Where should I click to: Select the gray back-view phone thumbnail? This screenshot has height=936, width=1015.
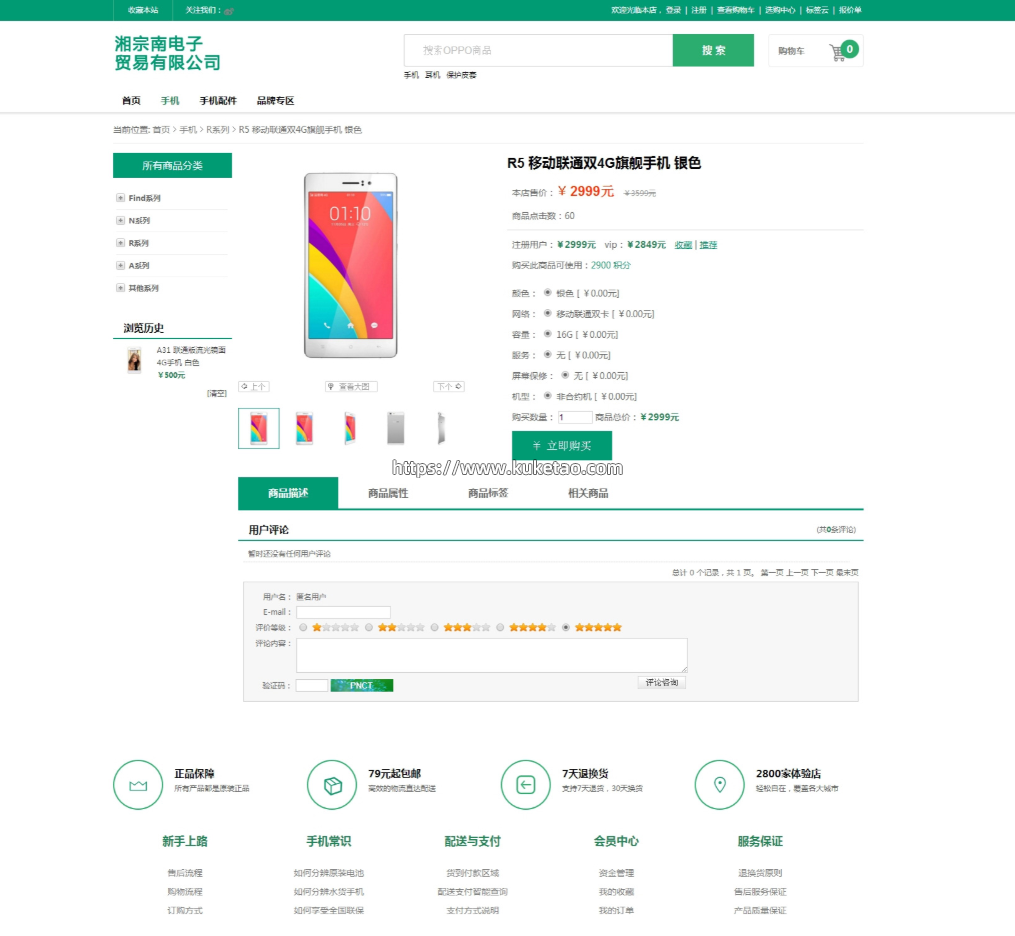pos(396,429)
